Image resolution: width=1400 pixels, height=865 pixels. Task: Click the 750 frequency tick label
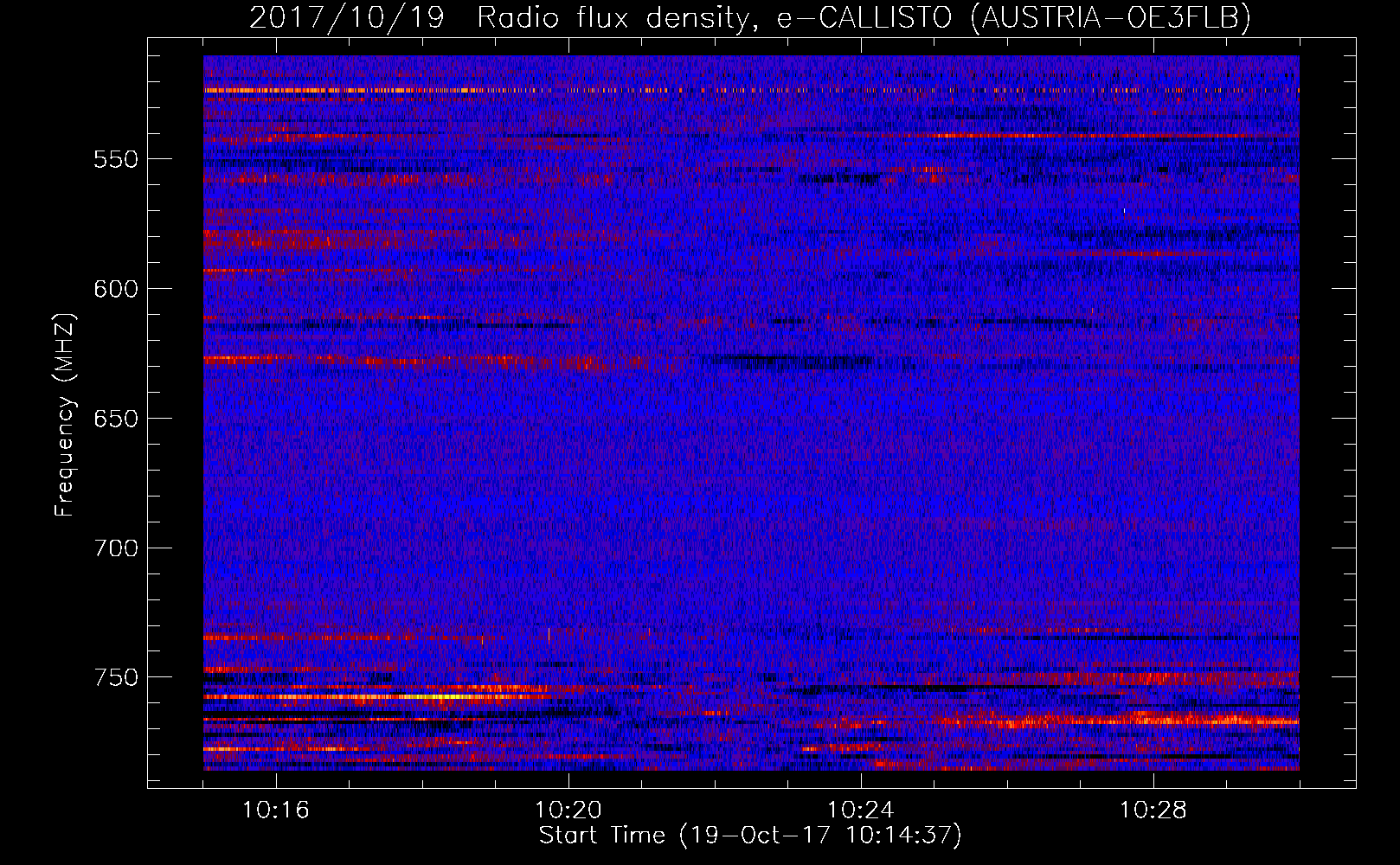click(x=116, y=677)
